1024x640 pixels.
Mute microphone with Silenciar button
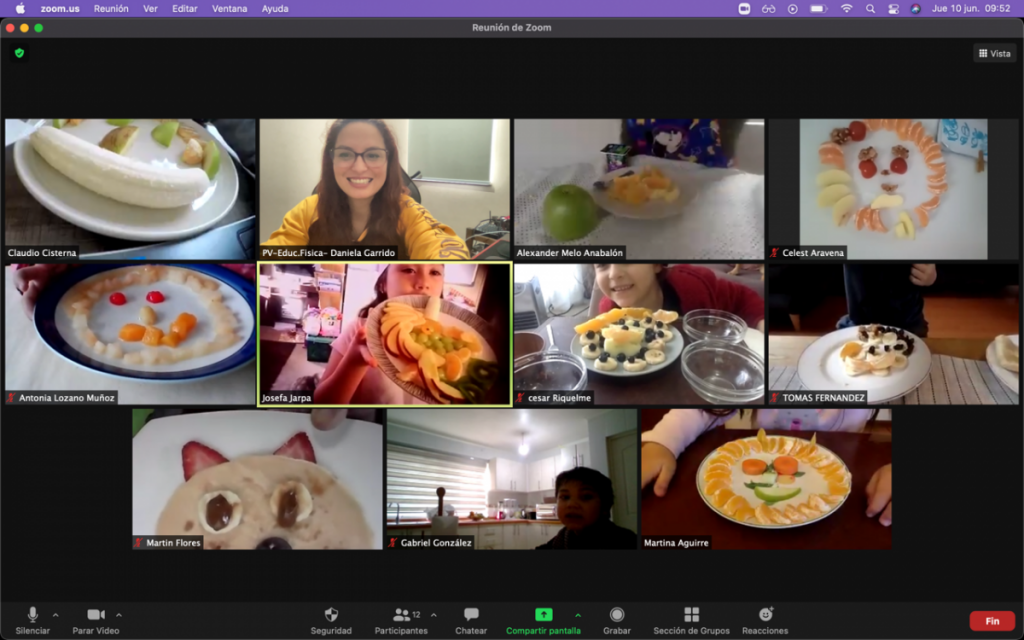click(33, 615)
